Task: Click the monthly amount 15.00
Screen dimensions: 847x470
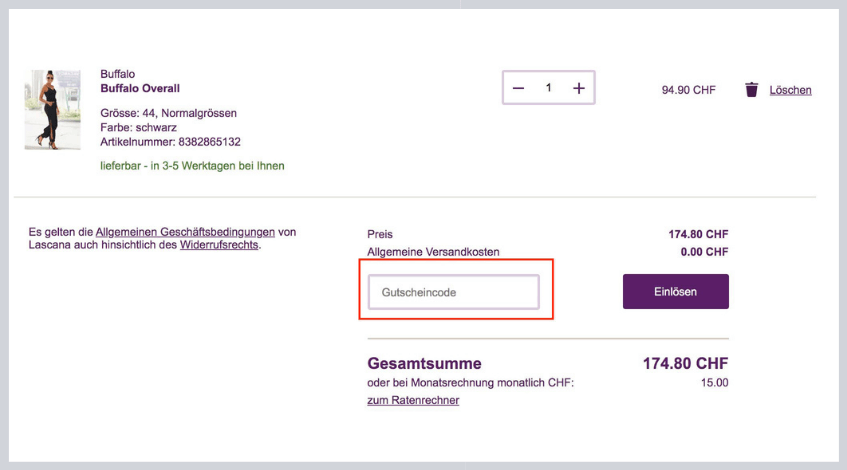Action: pyautogui.click(x=714, y=382)
